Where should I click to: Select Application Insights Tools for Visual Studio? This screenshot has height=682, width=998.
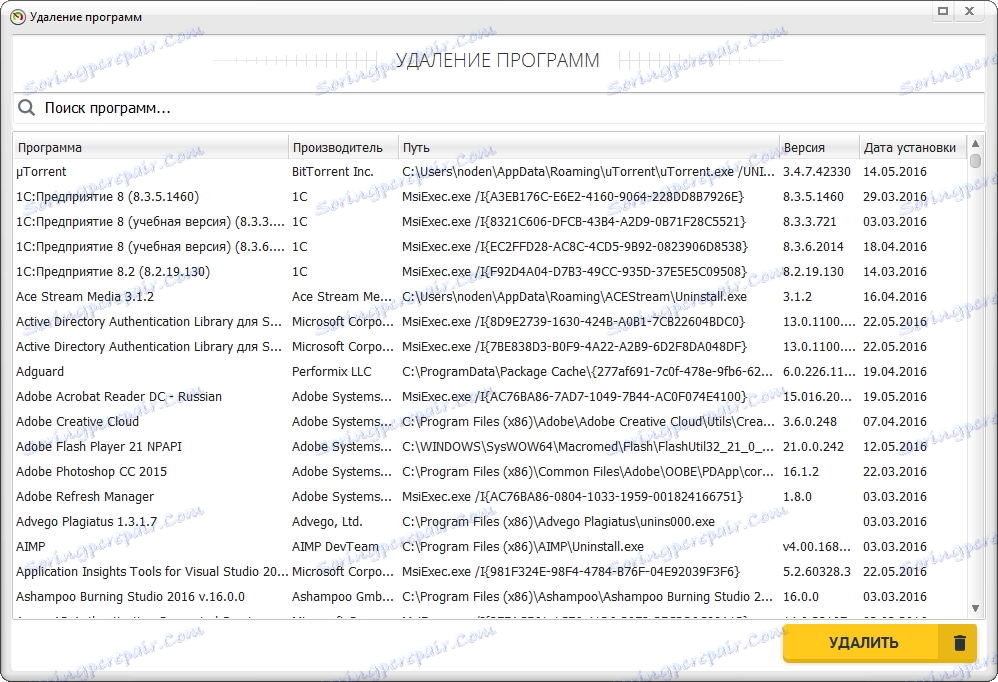point(489,571)
